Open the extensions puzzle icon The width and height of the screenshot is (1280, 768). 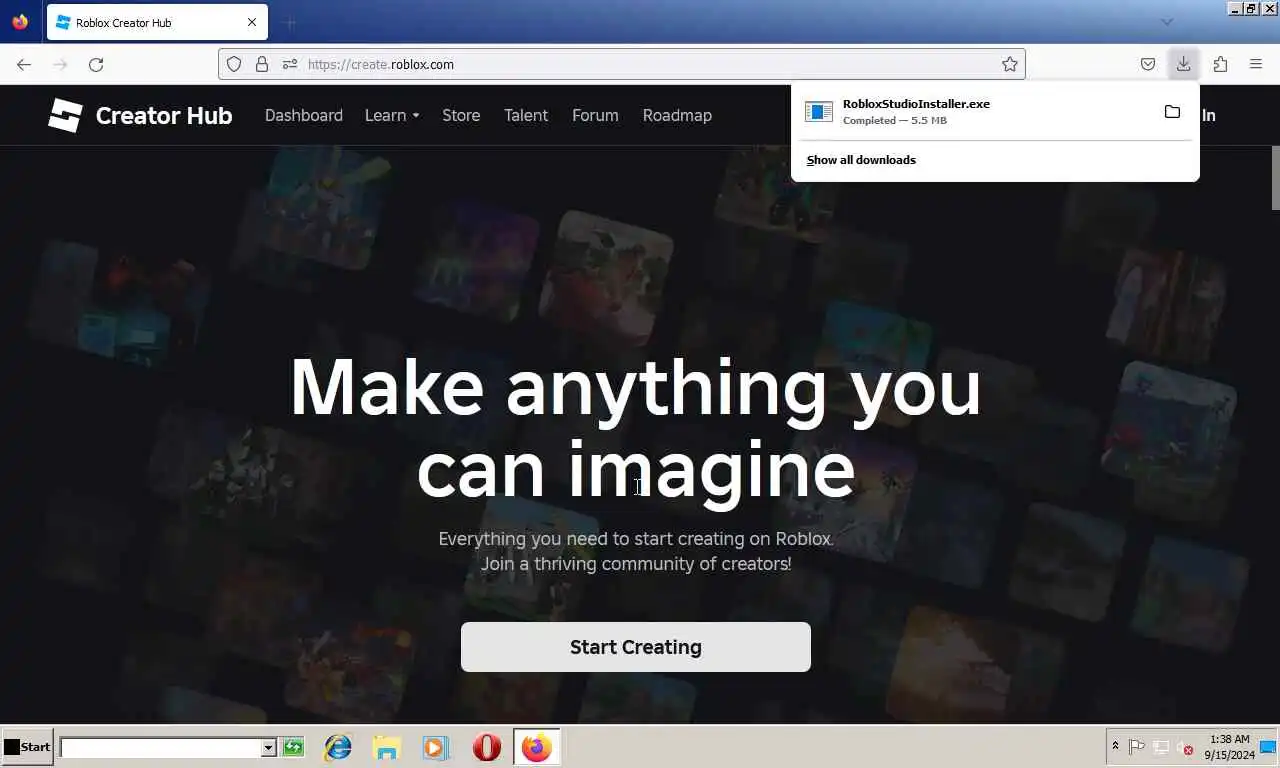[1220, 64]
